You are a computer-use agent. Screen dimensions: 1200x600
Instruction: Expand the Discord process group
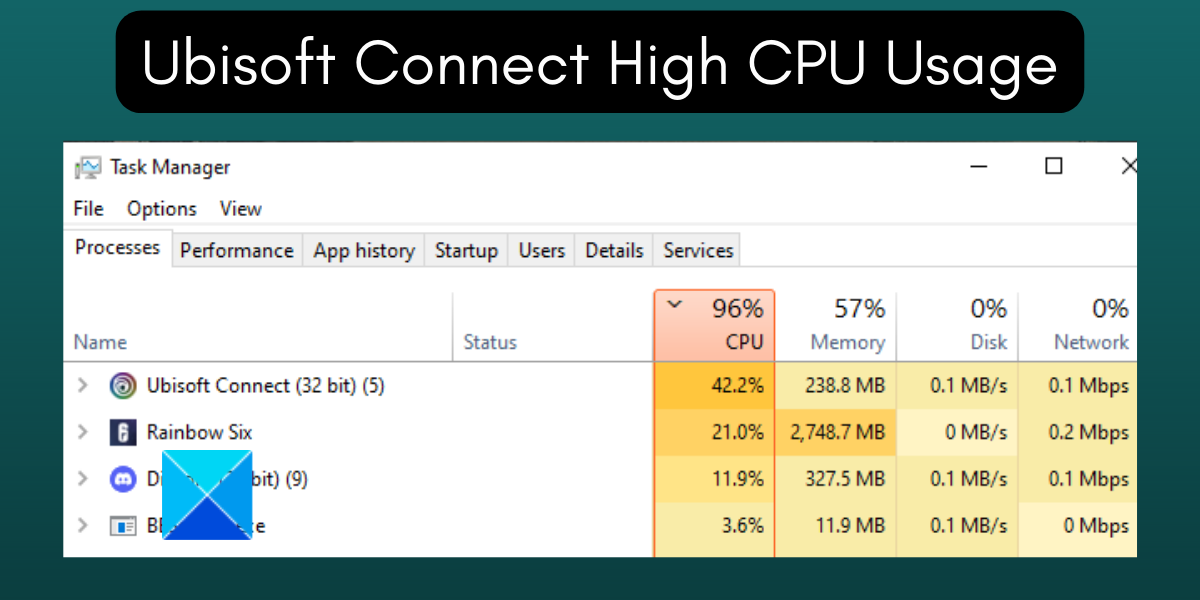point(83,479)
